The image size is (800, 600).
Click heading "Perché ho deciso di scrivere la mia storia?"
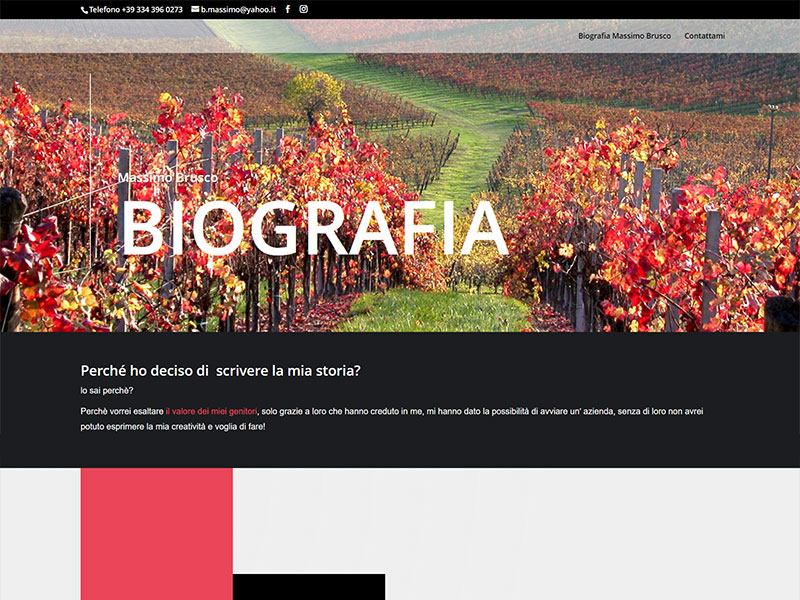coord(220,370)
